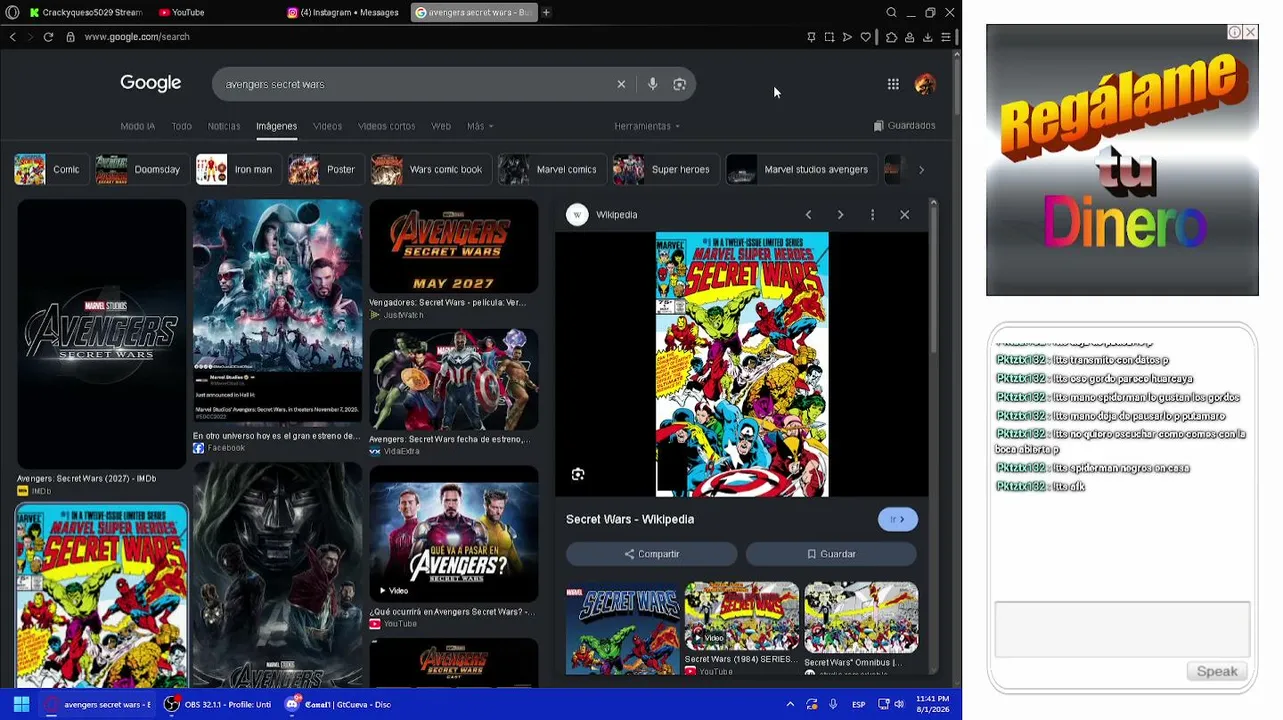The height and width of the screenshot is (720, 1283).
Task: Open the tab search magnifier icon
Action: pos(891,12)
